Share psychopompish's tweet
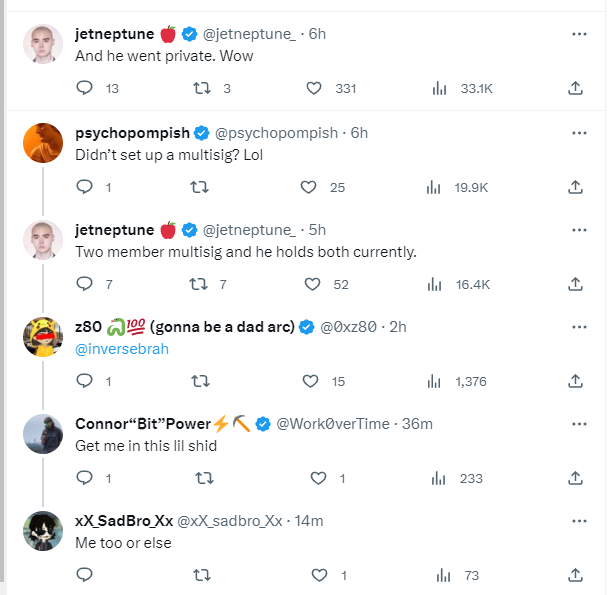 [x=575, y=186]
